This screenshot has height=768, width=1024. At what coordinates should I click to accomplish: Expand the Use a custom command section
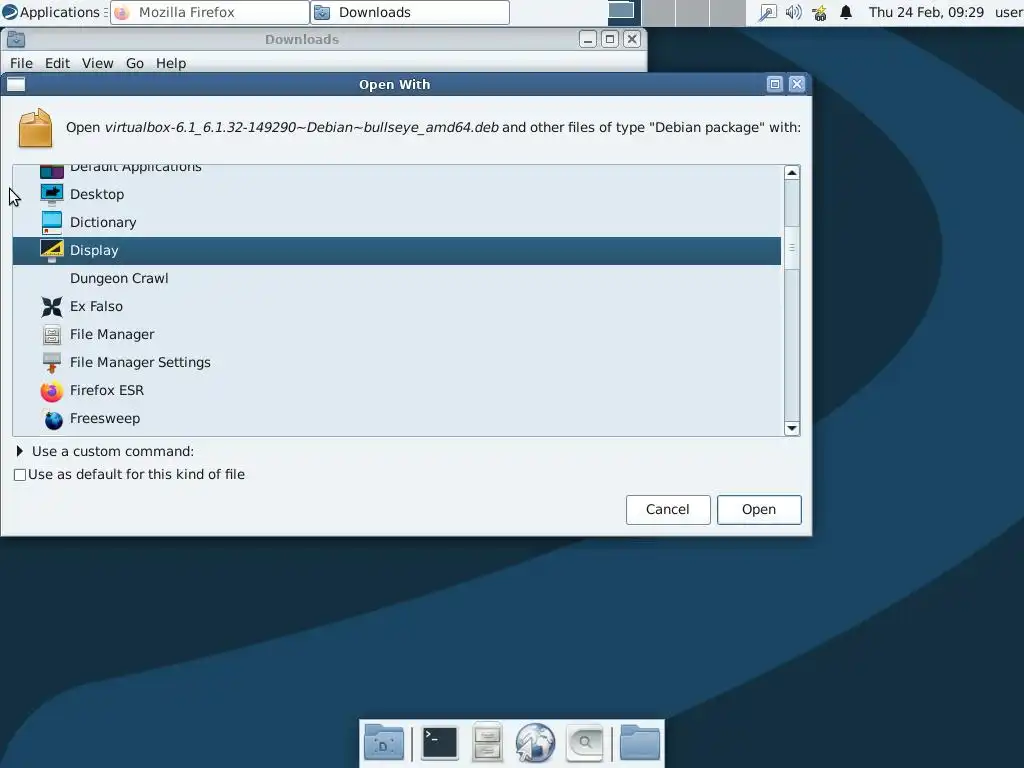(x=20, y=451)
